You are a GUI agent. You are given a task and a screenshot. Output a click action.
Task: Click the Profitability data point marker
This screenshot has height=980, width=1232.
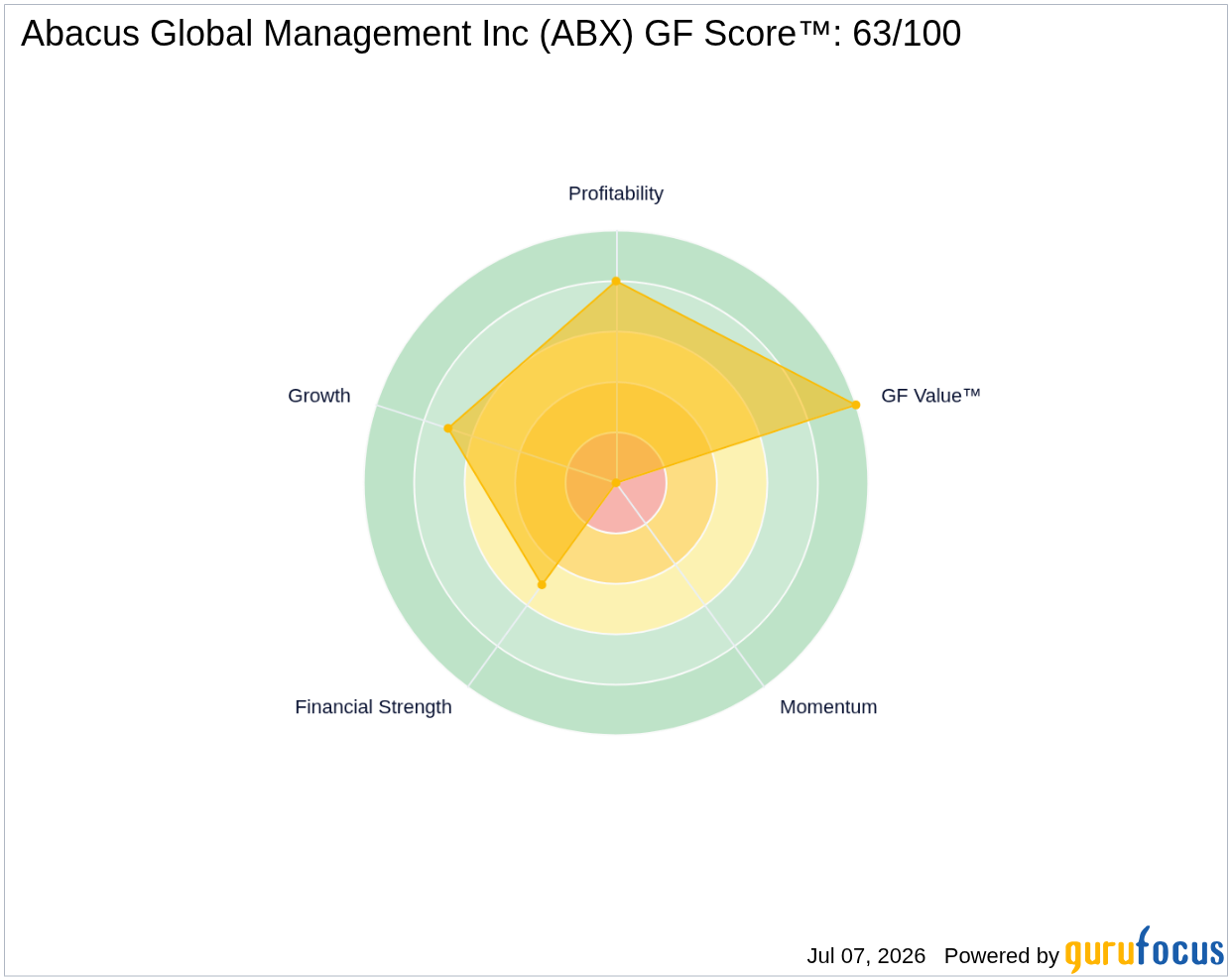(x=616, y=282)
